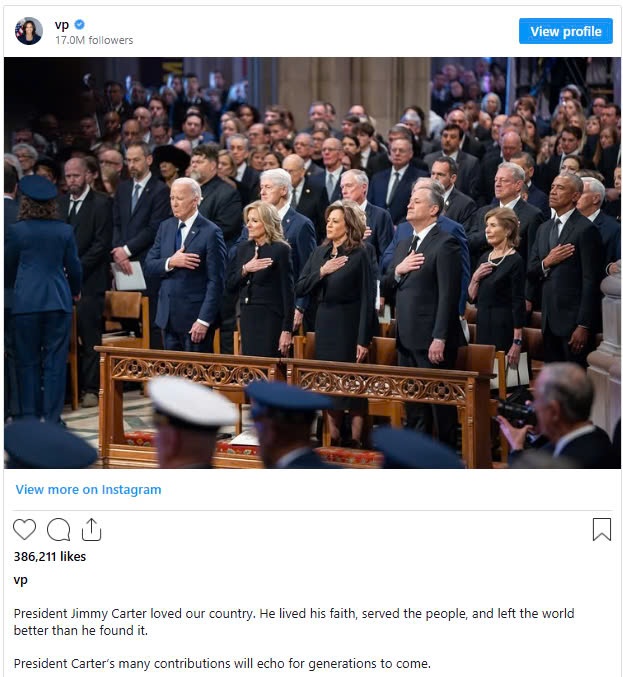Image resolution: width=623 pixels, height=677 pixels.
Task: Click the photographer holding a camera in the photo
Action: [557, 414]
